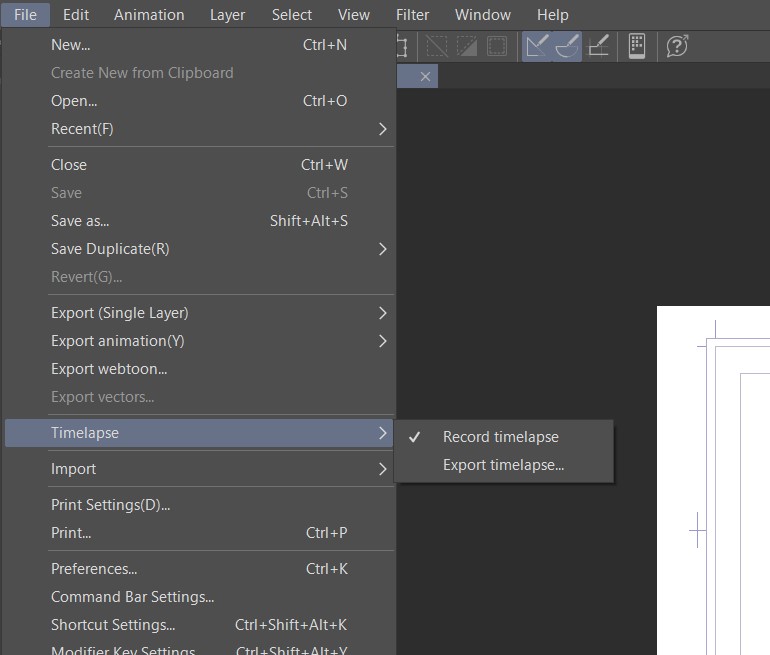Open Print Settings(D)... entry

point(198,505)
